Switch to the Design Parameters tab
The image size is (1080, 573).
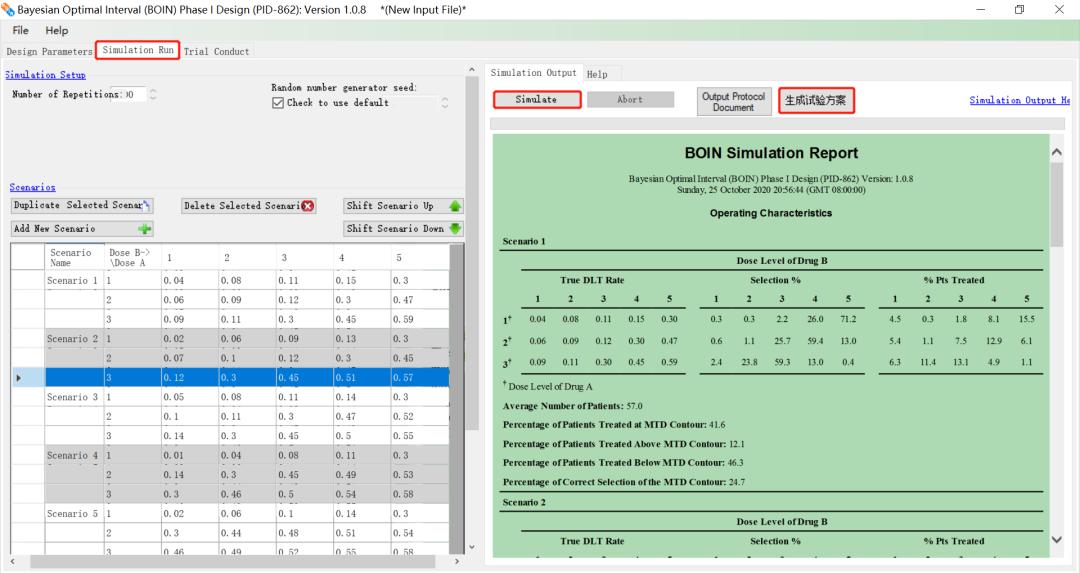pos(49,52)
